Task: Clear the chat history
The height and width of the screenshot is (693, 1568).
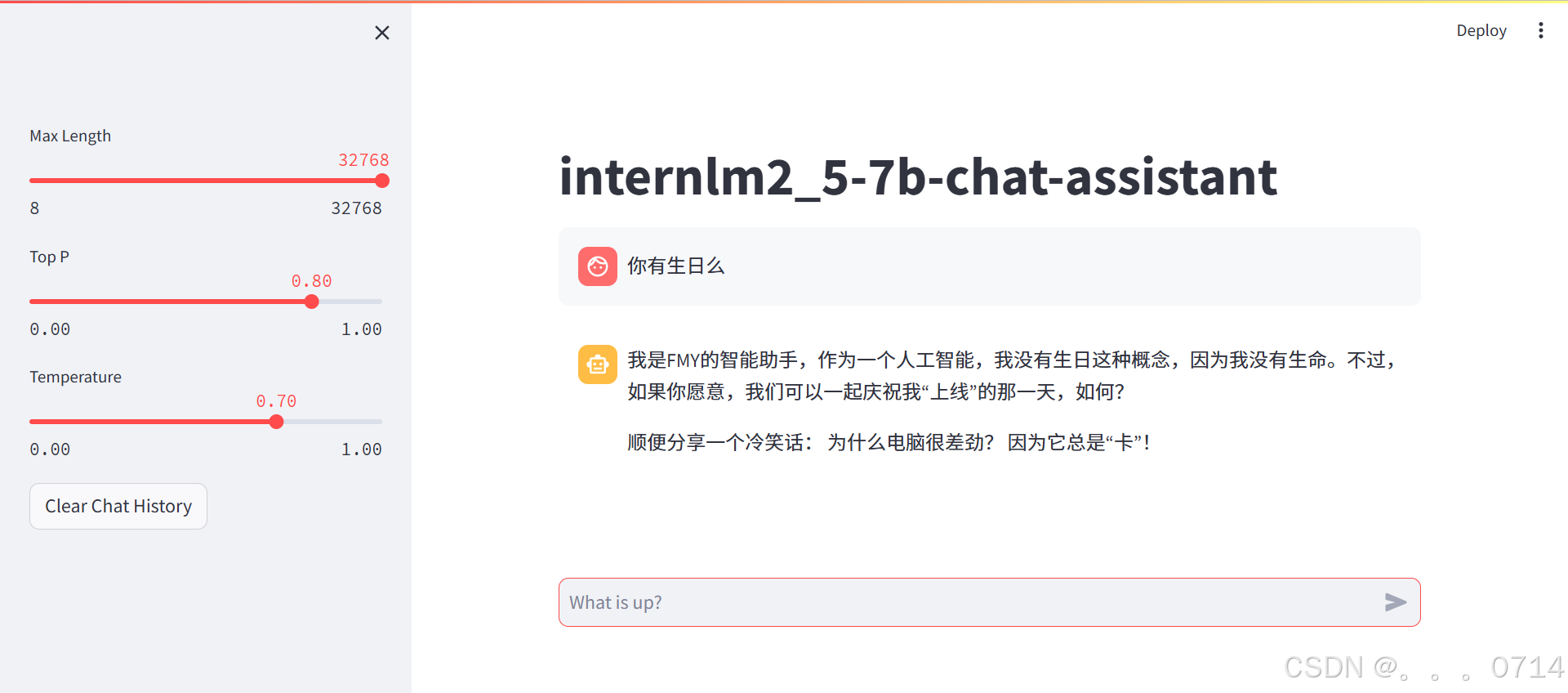Action: click(x=118, y=506)
